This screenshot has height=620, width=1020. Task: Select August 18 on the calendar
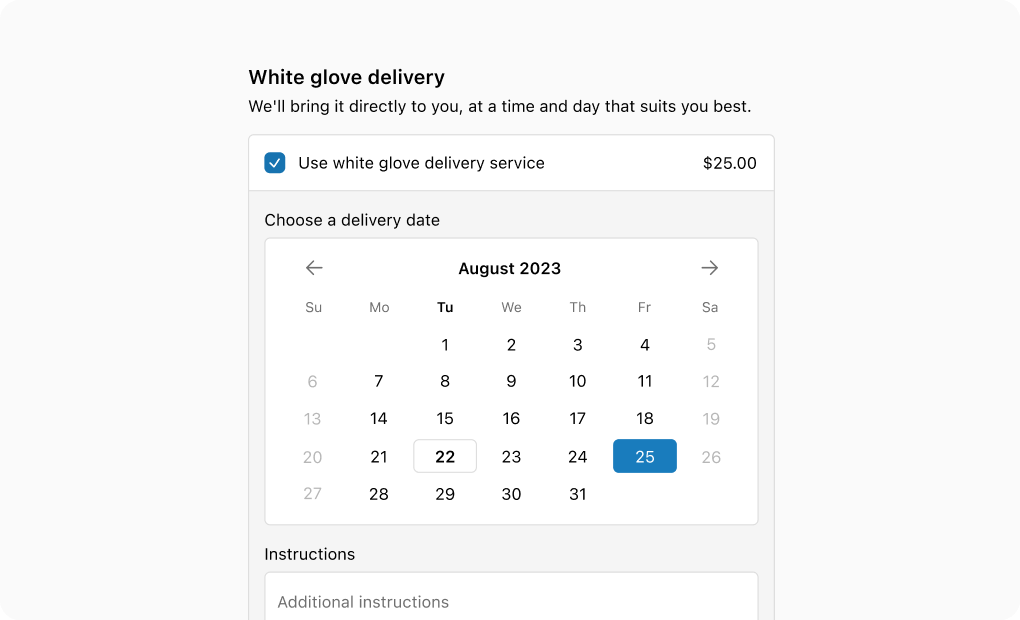[645, 418]
